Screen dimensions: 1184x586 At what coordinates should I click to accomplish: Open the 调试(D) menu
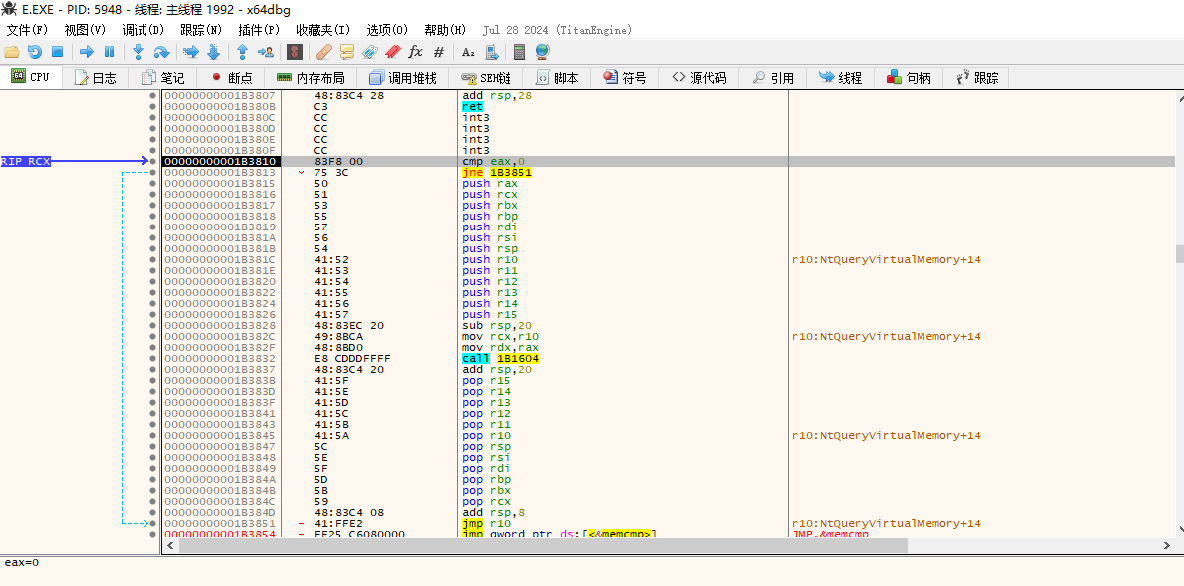(143, 30)
